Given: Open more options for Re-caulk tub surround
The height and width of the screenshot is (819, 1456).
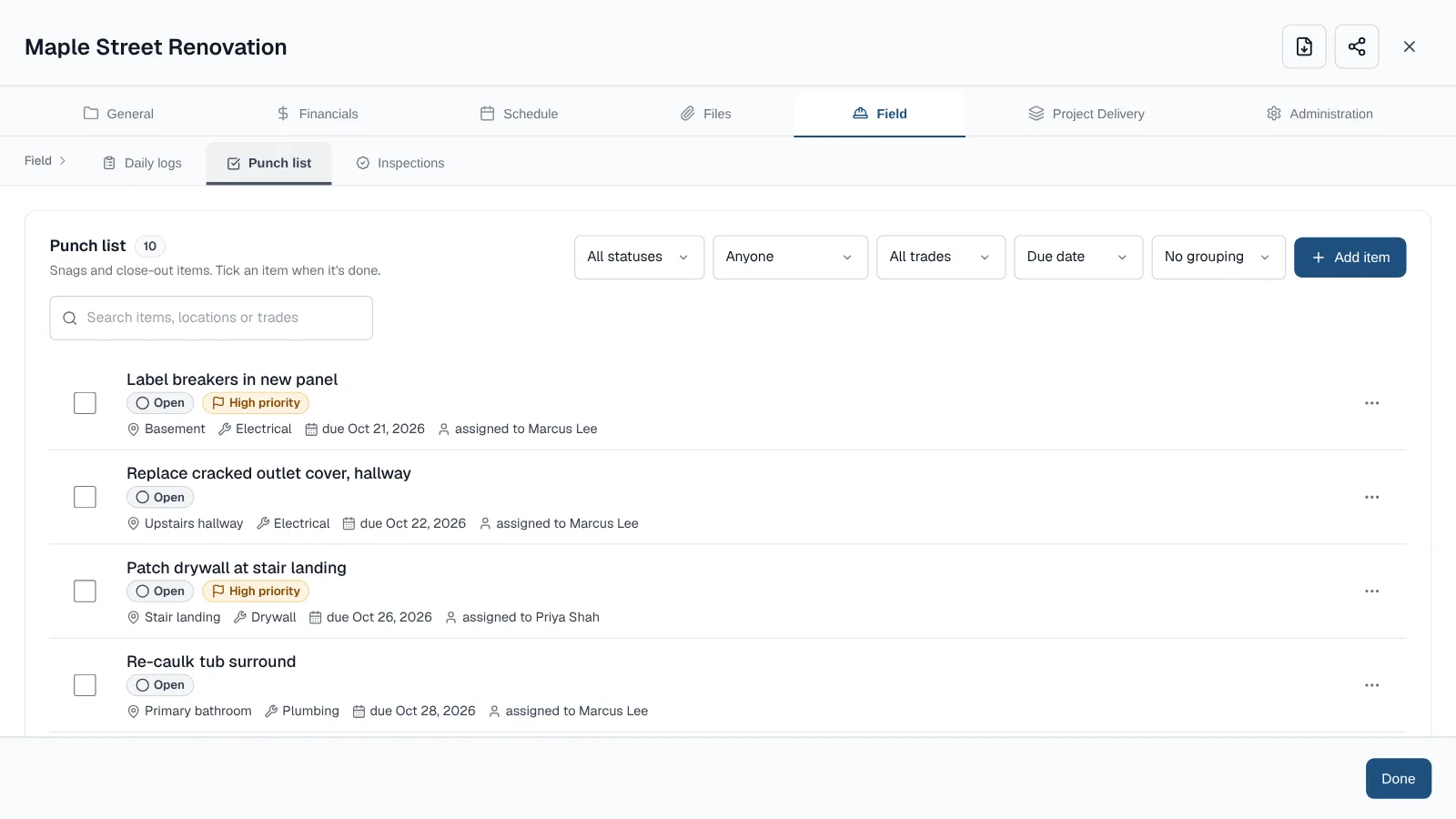Looking at the screenshot, I should [1372, 685].
